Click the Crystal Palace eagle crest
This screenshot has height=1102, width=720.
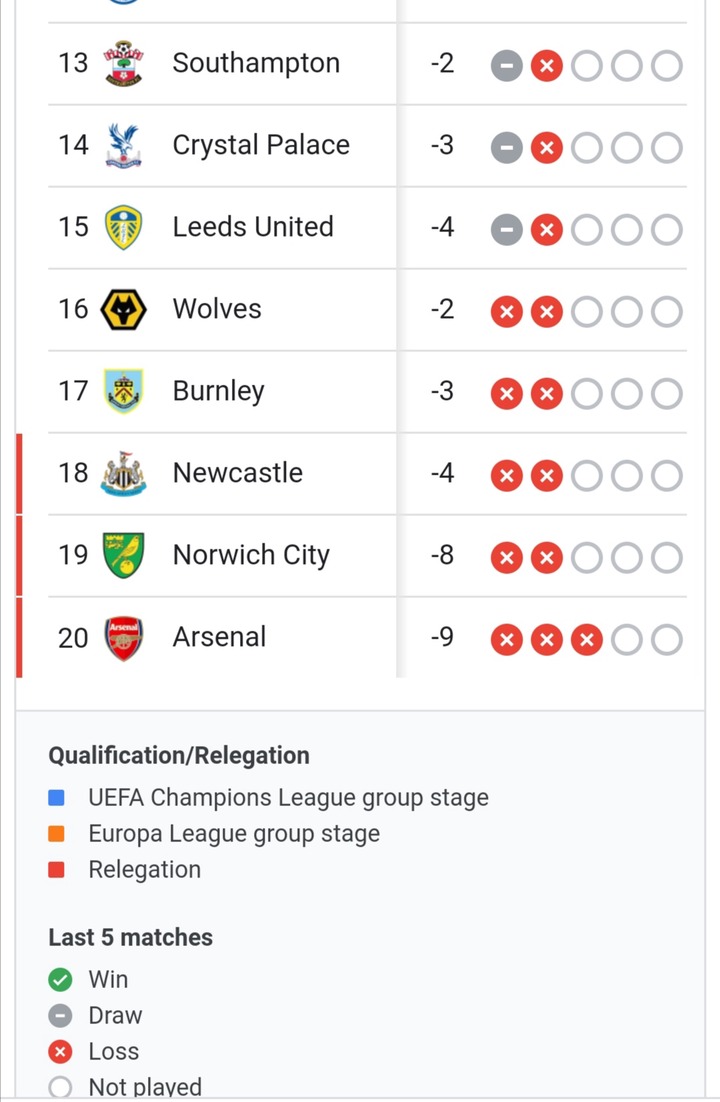coord(124,145)
